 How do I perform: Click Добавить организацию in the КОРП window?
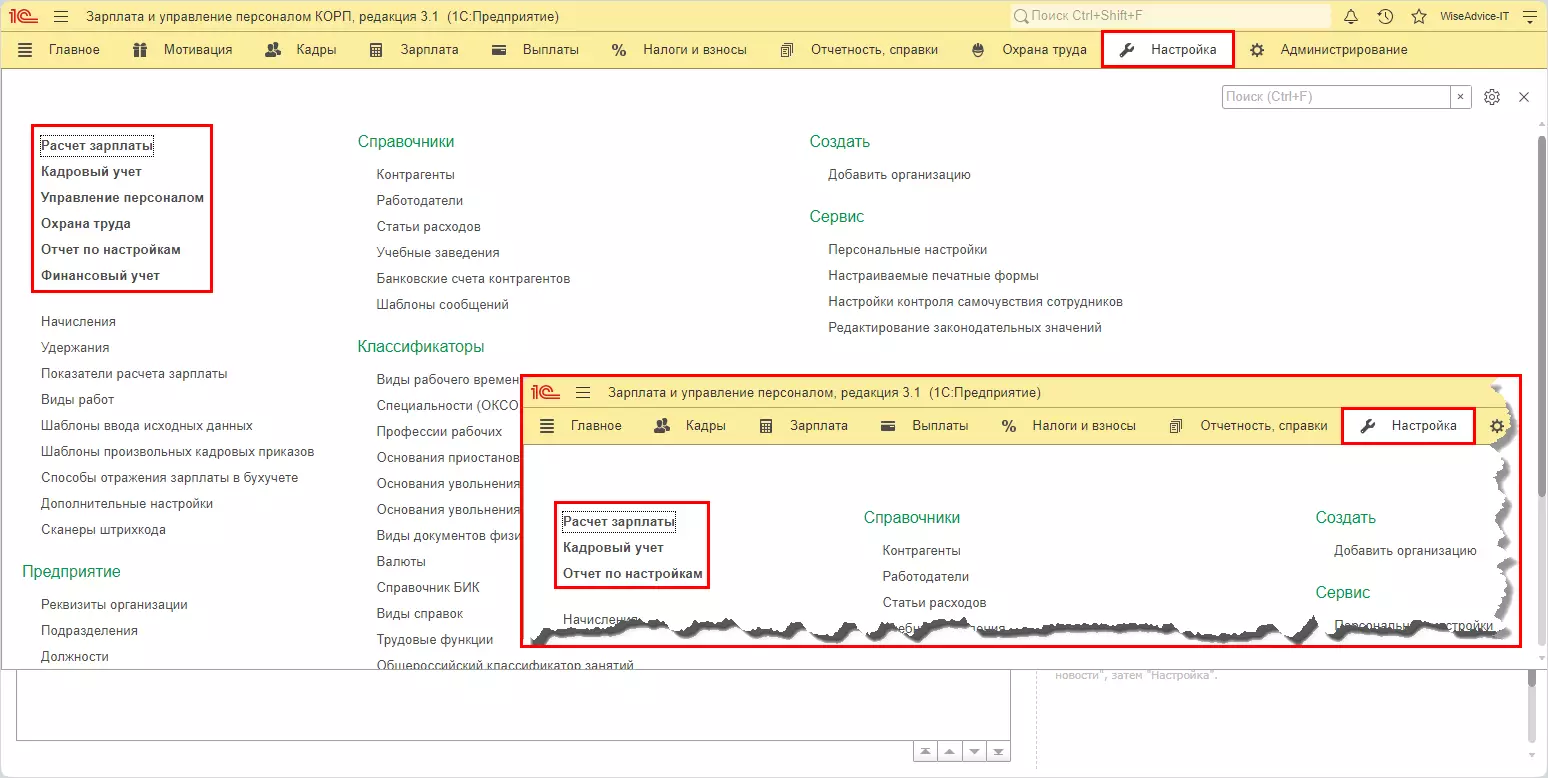coord(899,175)
